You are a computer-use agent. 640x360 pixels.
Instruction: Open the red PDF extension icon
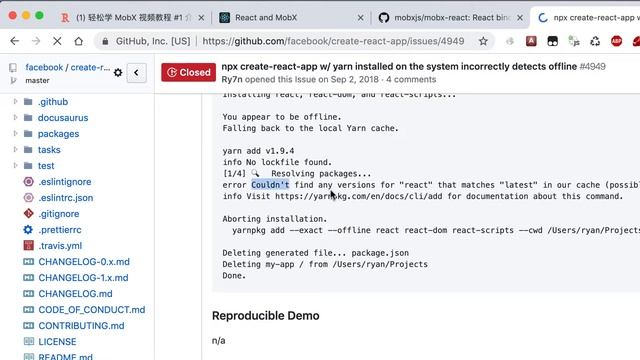(x=531, y=41)
